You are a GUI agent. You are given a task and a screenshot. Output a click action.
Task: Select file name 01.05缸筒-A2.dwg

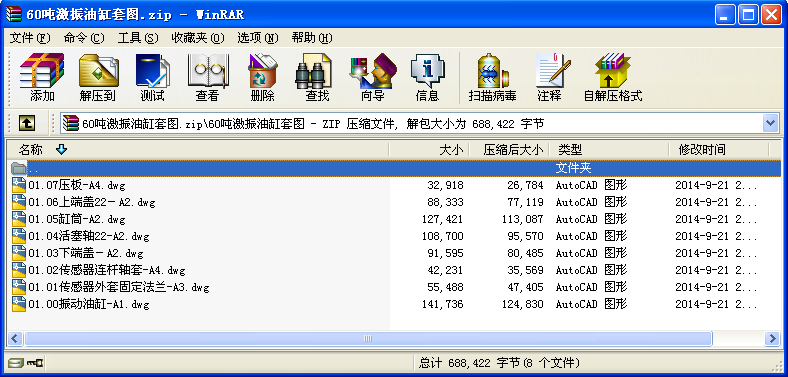point(76,219)
